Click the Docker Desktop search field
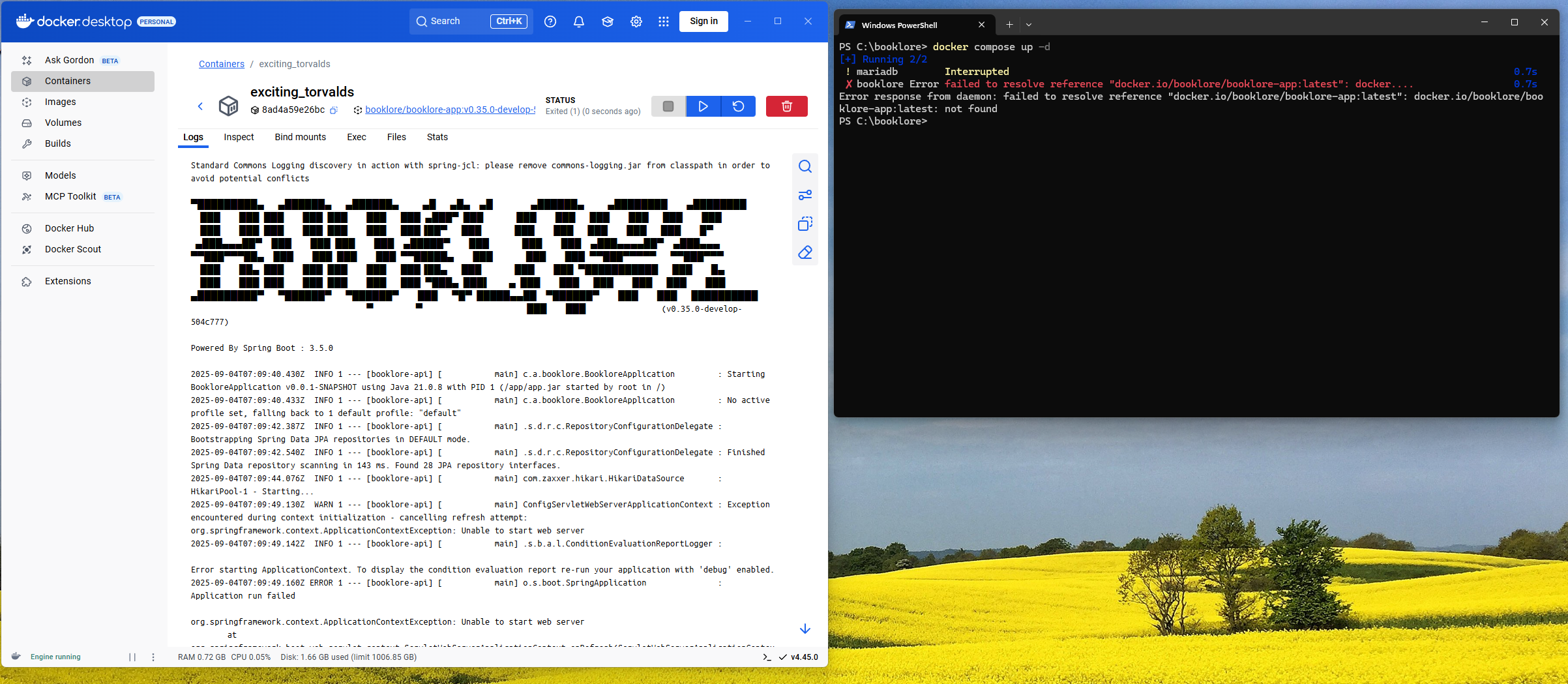The height and width of the screenshot is (684, 1568). [x=471, y=22]
